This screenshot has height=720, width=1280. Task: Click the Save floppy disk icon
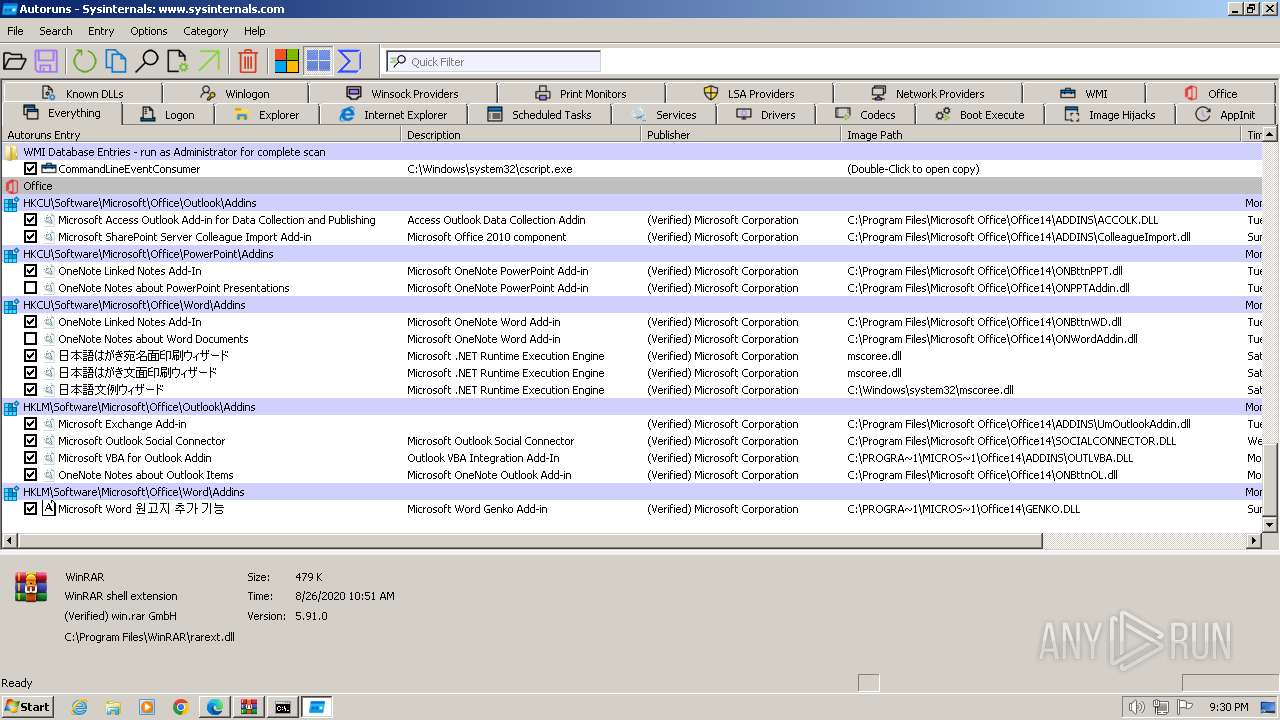[46, 61]
